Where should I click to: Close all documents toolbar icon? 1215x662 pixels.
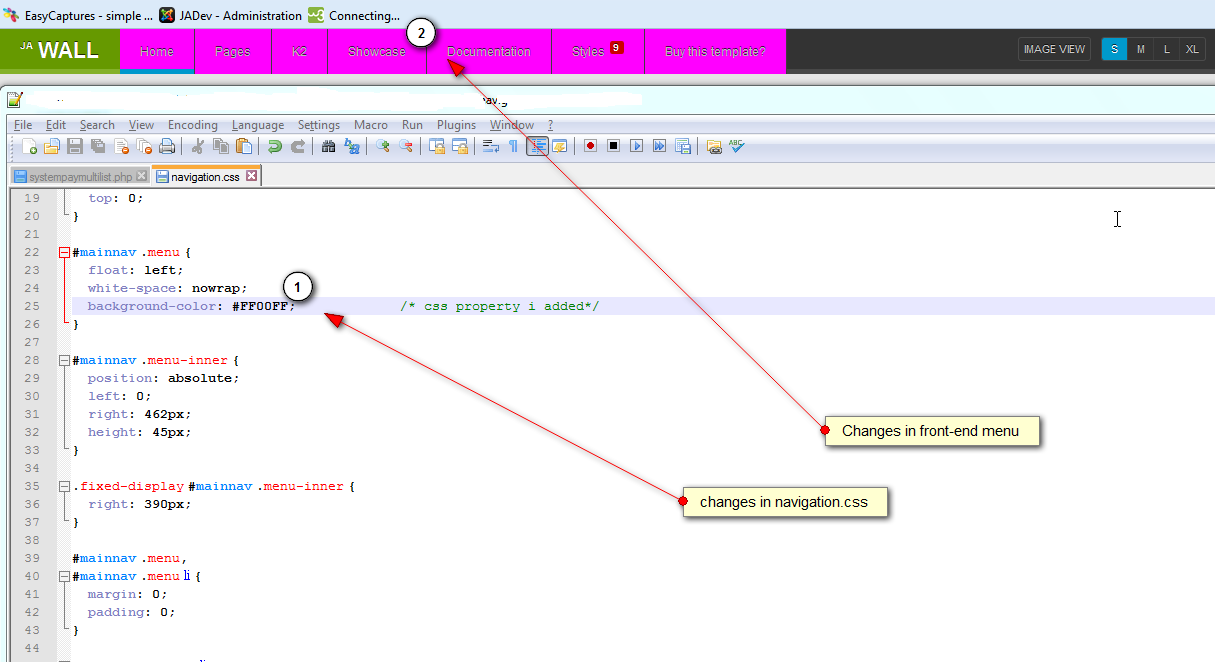[144, 146]
